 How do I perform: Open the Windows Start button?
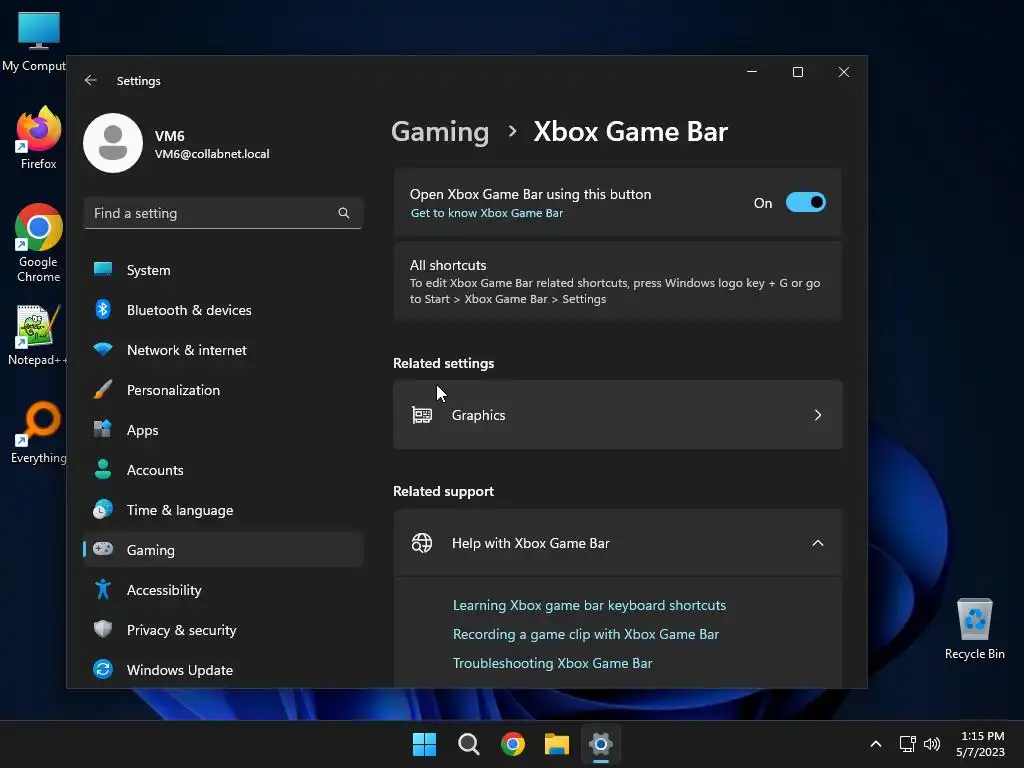tap(424, 744)
